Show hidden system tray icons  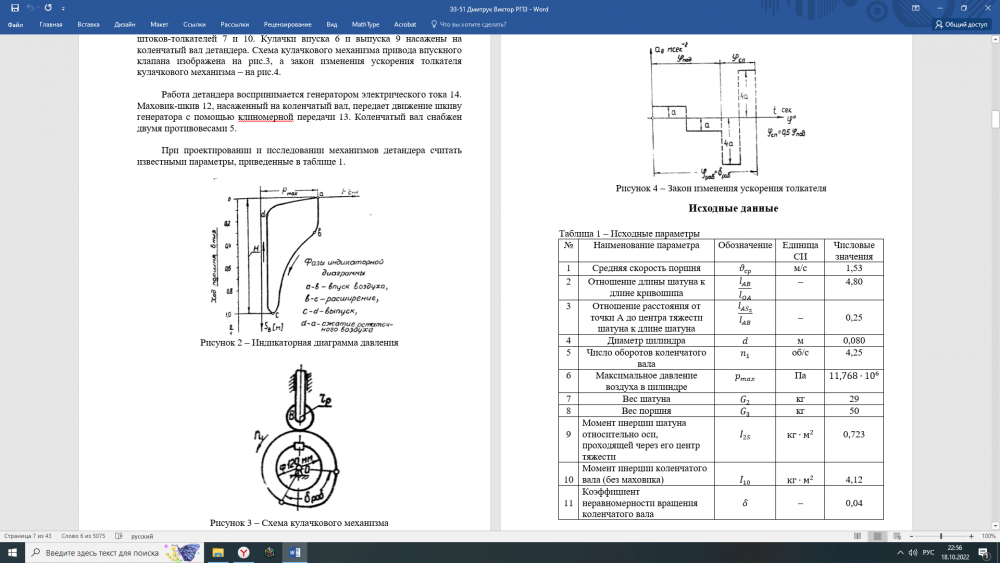pyautogui.click(x=900, y=553)
